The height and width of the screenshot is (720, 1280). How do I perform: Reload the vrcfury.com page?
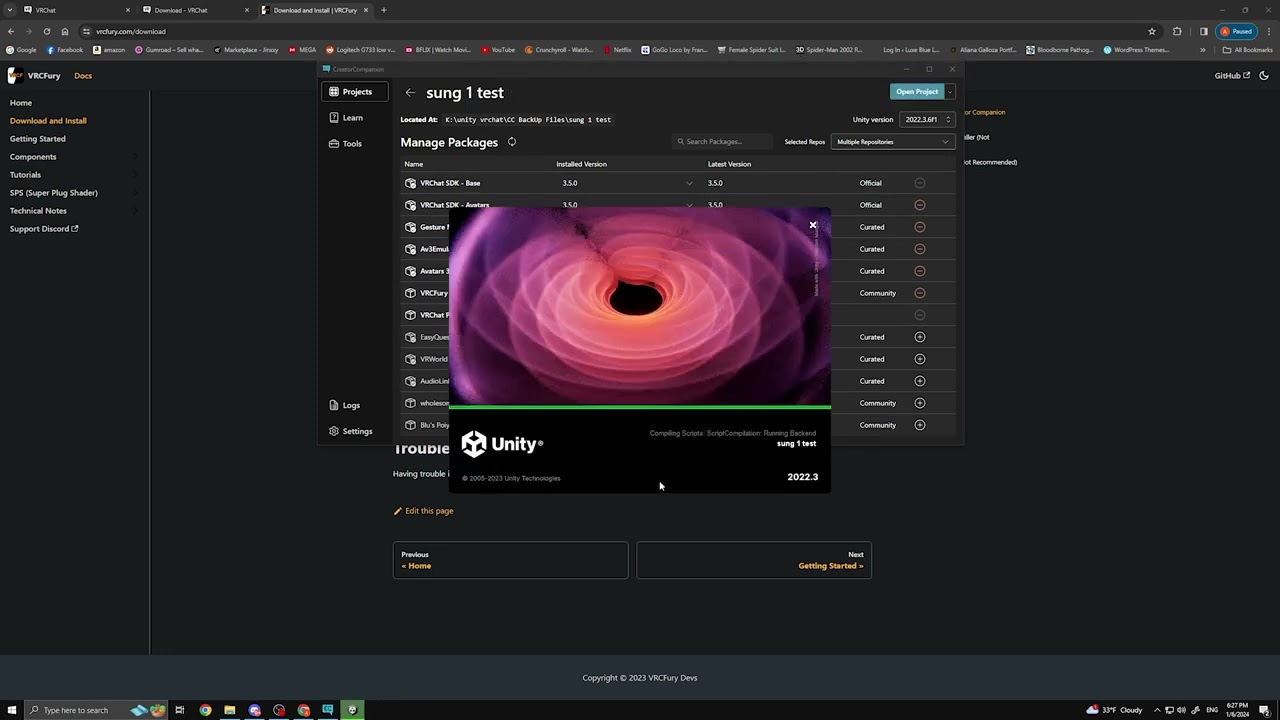[46, 31]
